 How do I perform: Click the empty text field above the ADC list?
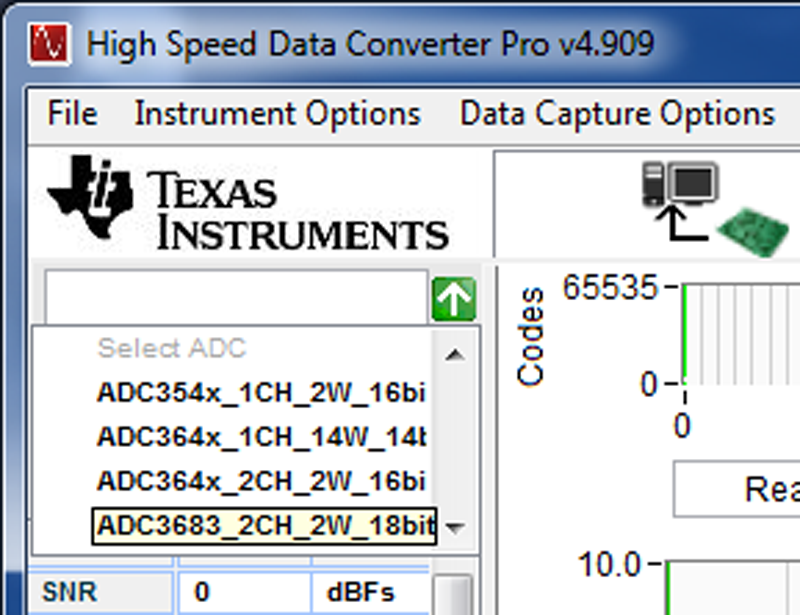[236, 297]
